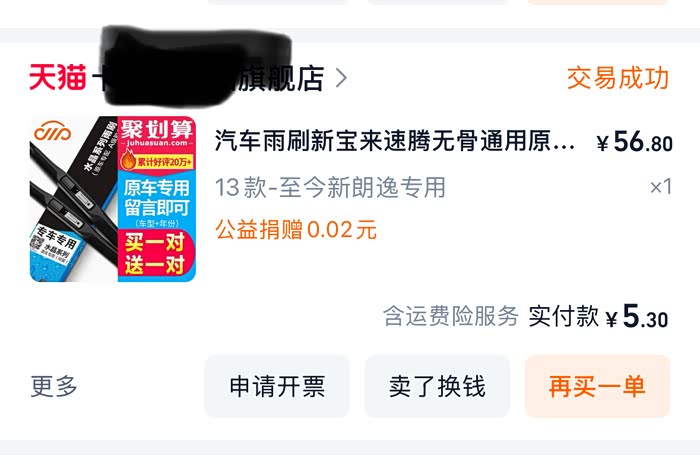700x476 pixels.
Task: Tap the flame 累计好评20万+ badge
Action: pyautogui.click(x=157, y=161)
